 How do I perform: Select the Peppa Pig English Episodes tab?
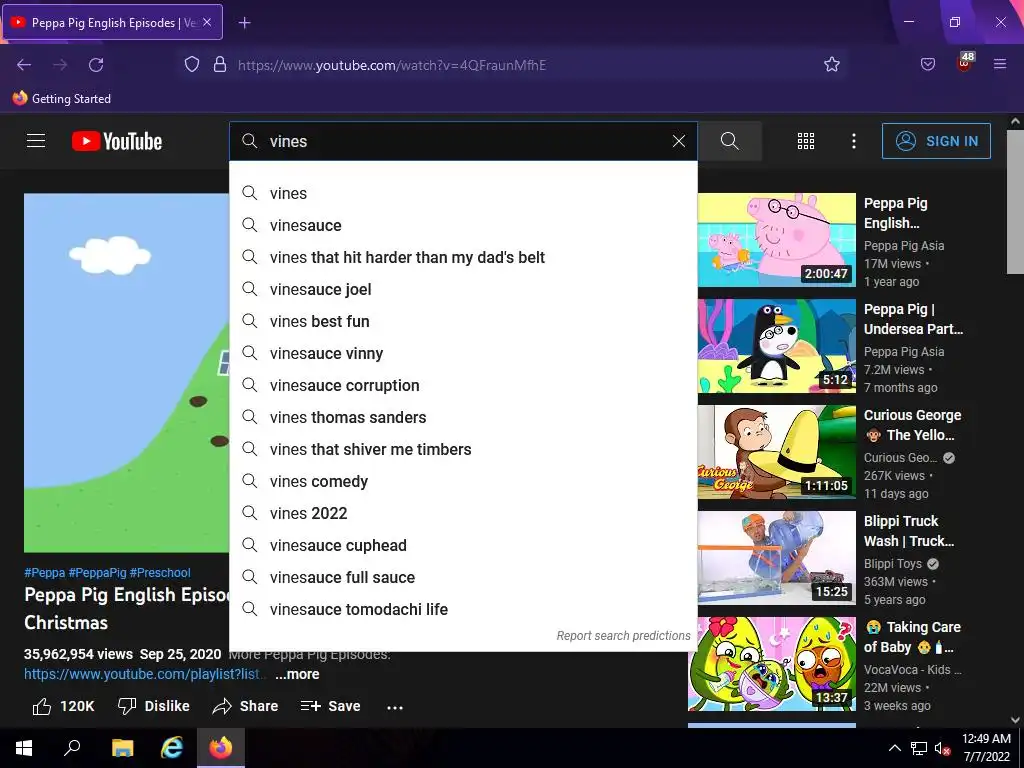tap(112, 22)
